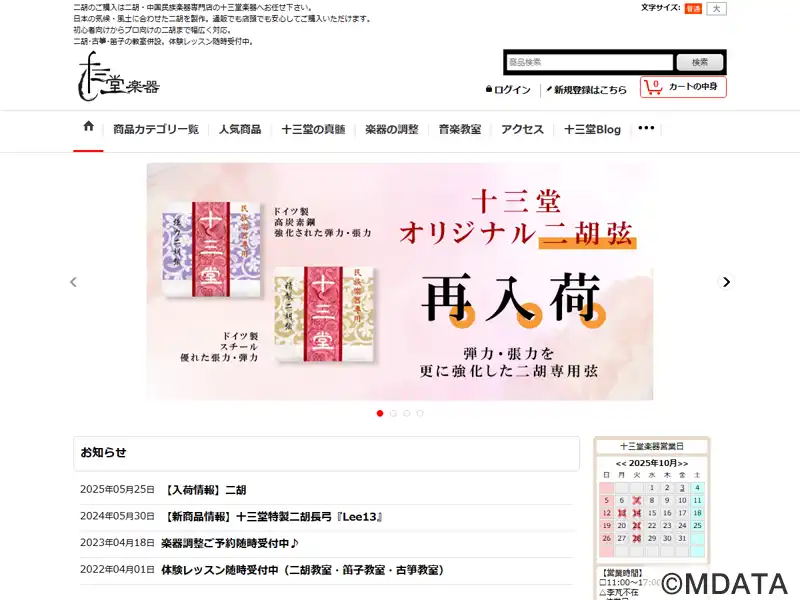
Task: Click the 十三堂楽器営業日 calendar title
Action: coord(652,446)
